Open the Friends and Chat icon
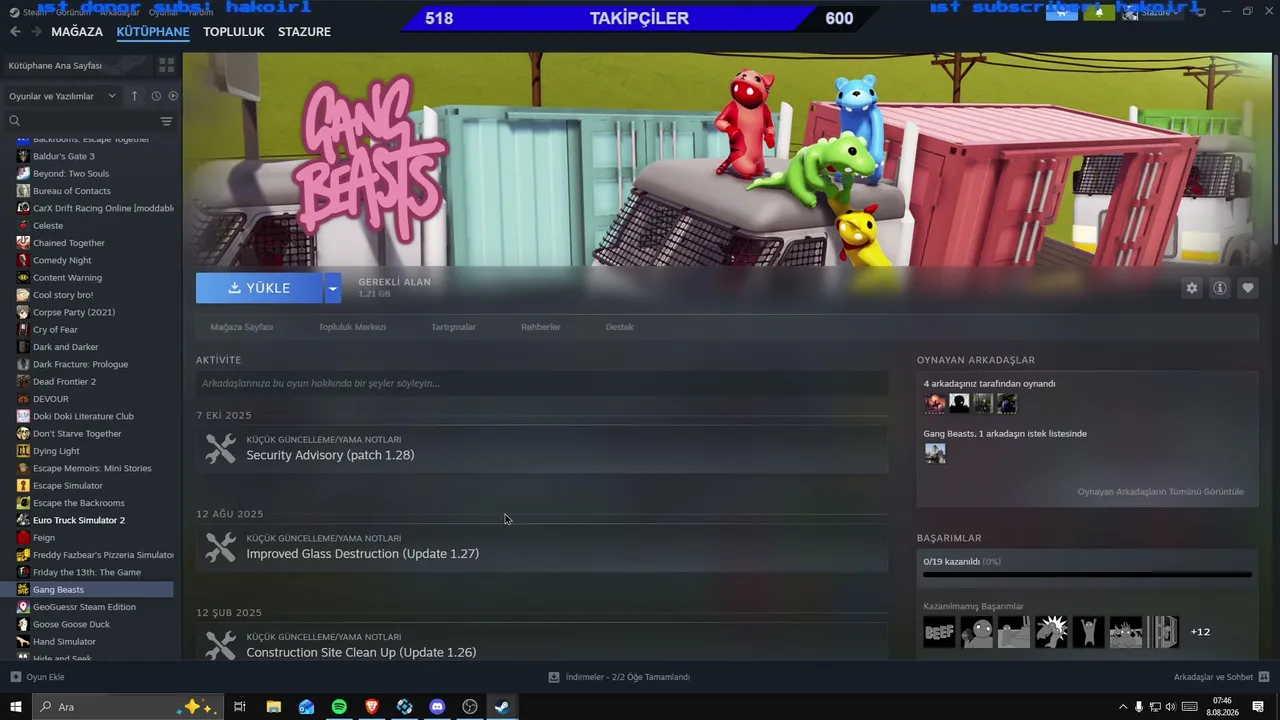This screenshot has width=1280, height=720. pyautogui.click(x=1264, y=677)
